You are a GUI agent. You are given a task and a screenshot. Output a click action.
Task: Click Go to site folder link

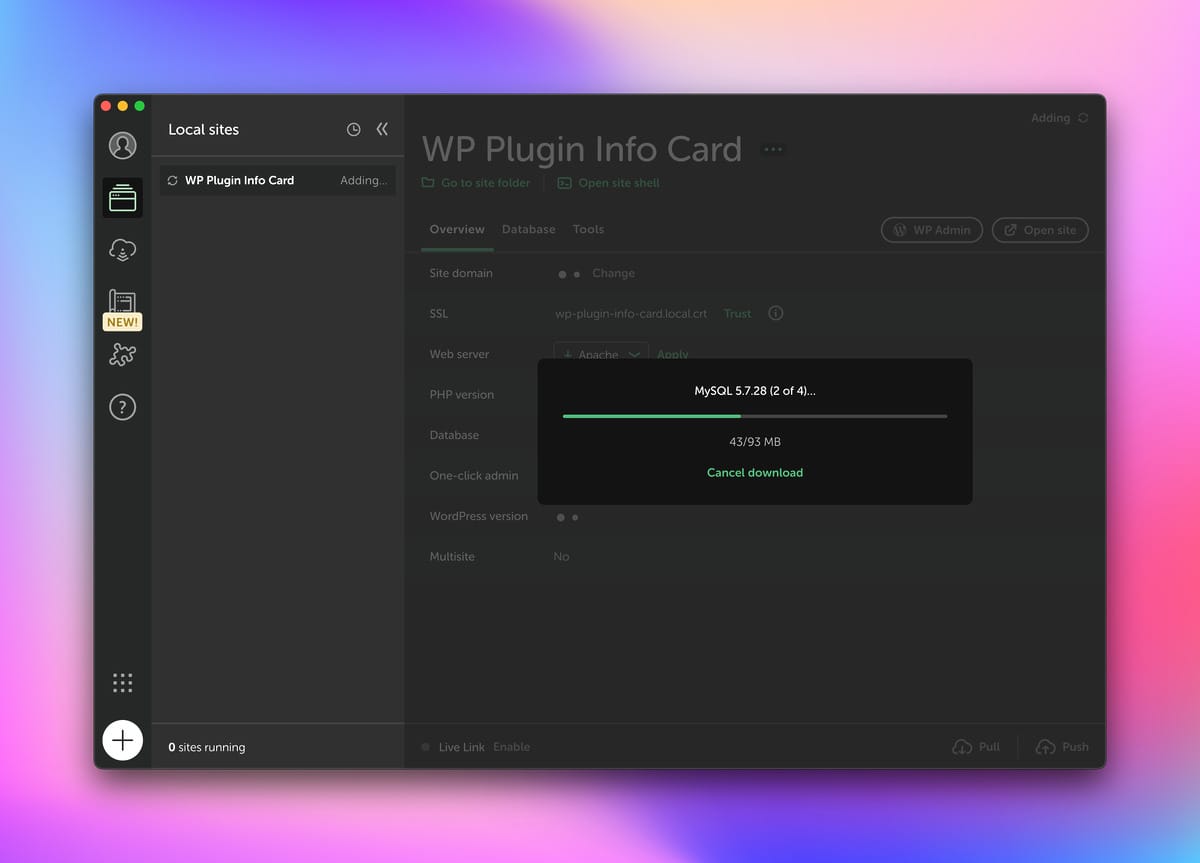[476, 183]
